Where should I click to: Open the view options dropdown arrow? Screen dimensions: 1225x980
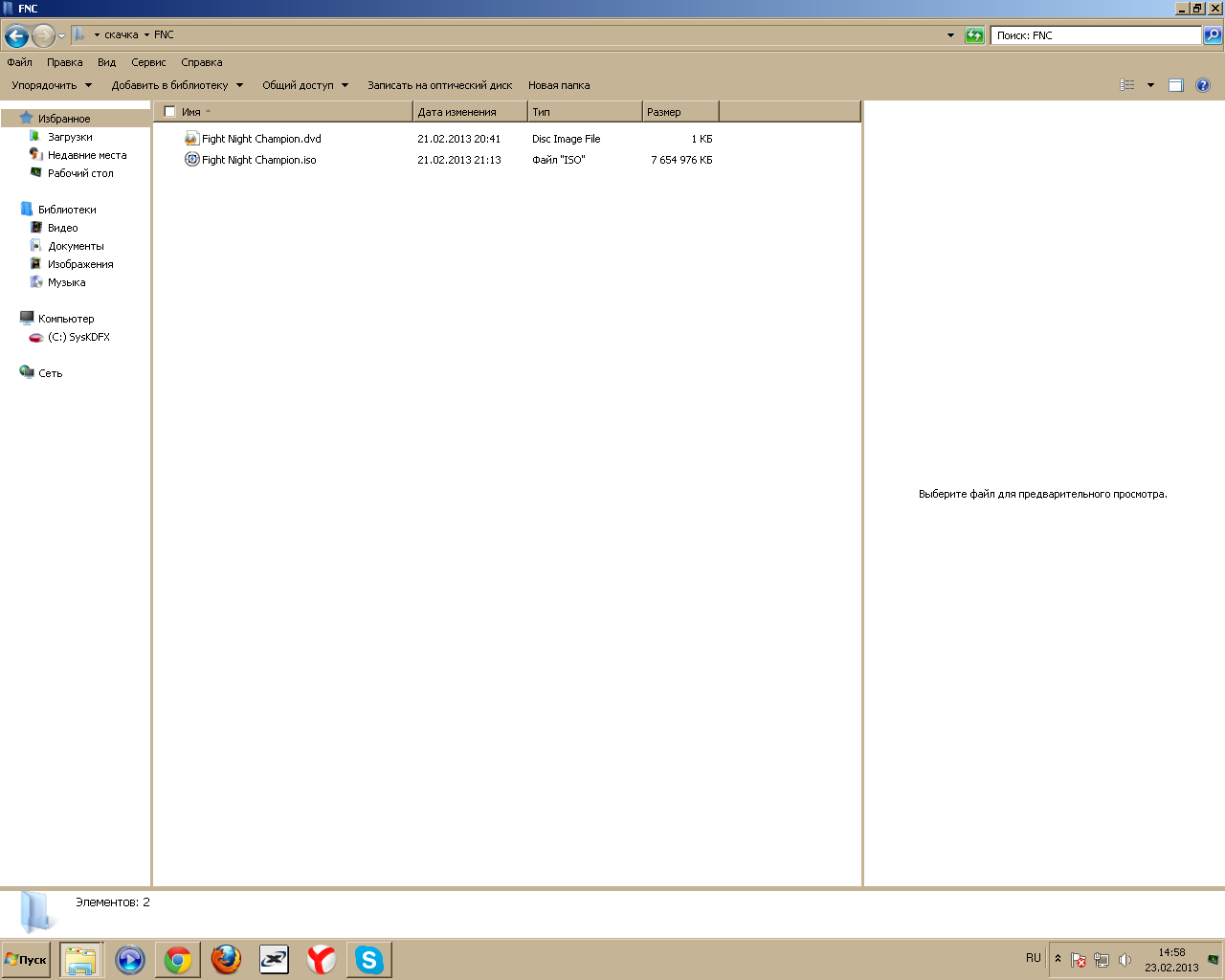coord(1150,85)
